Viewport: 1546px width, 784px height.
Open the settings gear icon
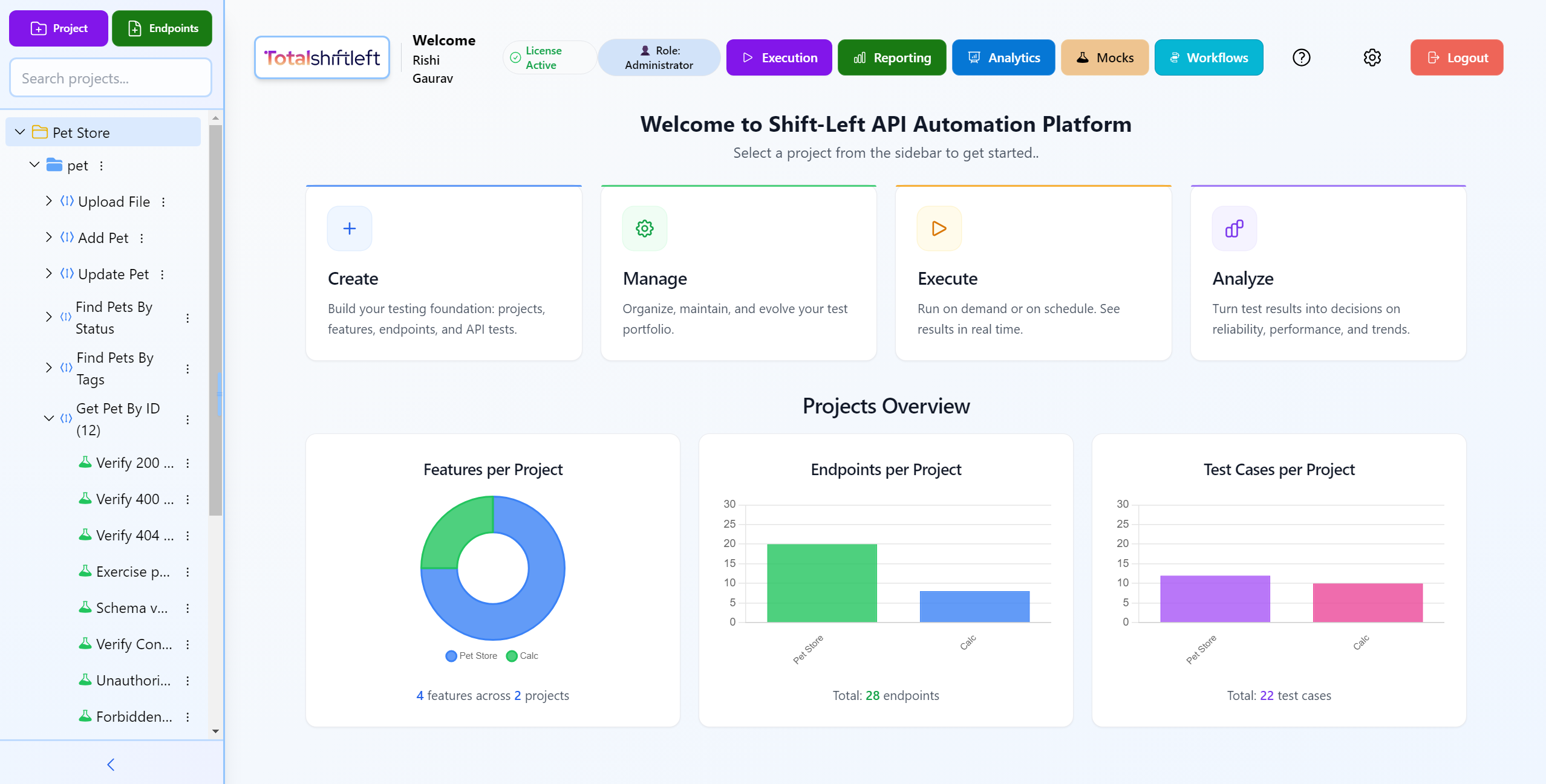pos(1372,57)
